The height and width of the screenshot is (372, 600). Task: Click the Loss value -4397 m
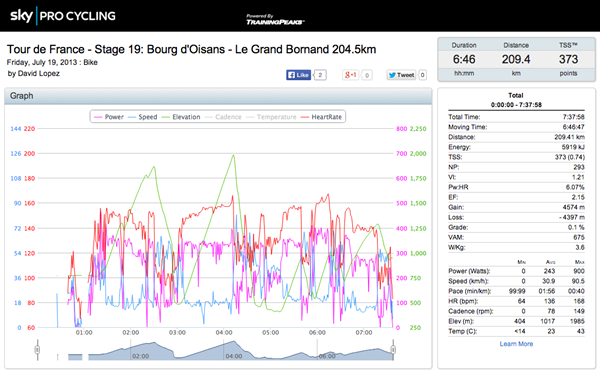pyautogui.click(x=572, y=217)
